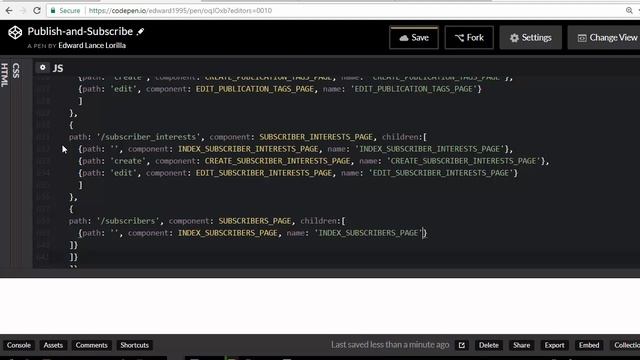Fork this pen
The height and width of the screenshot is (360, 640).
tap(469, 38)
